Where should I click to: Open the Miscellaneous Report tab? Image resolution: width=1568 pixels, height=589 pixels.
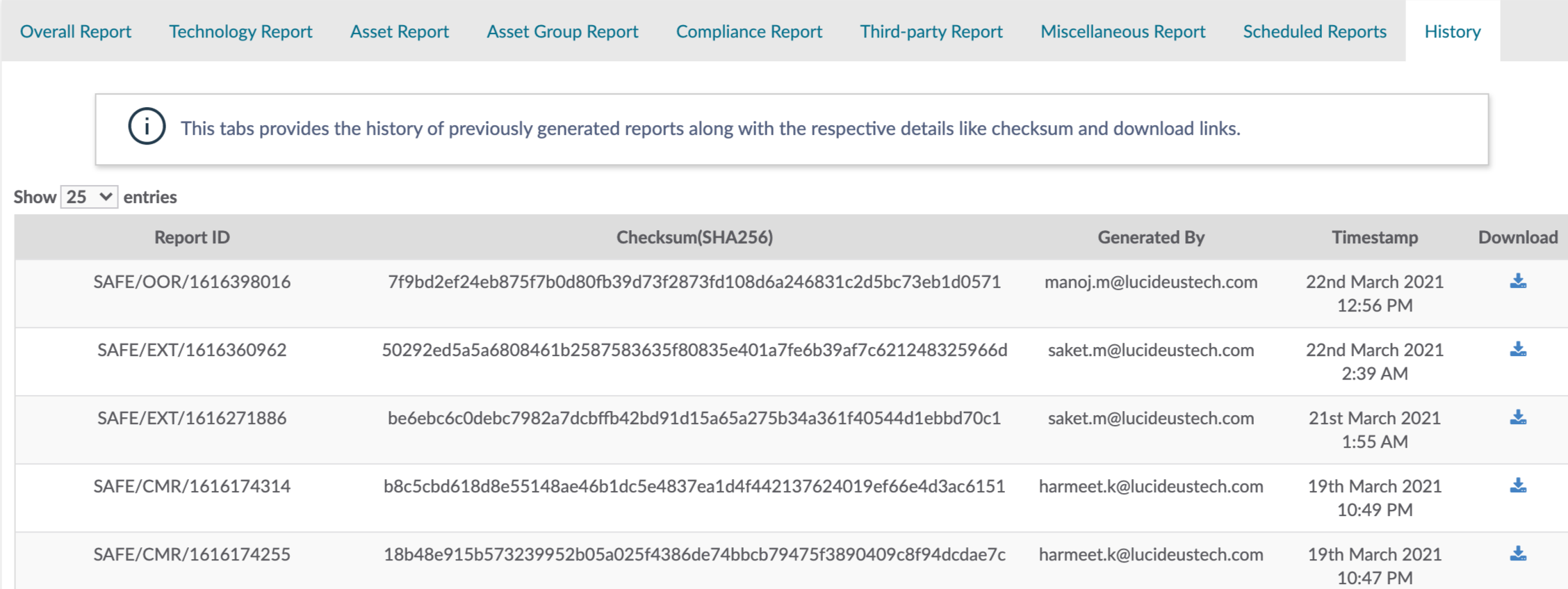click(x=1122, y=31)
